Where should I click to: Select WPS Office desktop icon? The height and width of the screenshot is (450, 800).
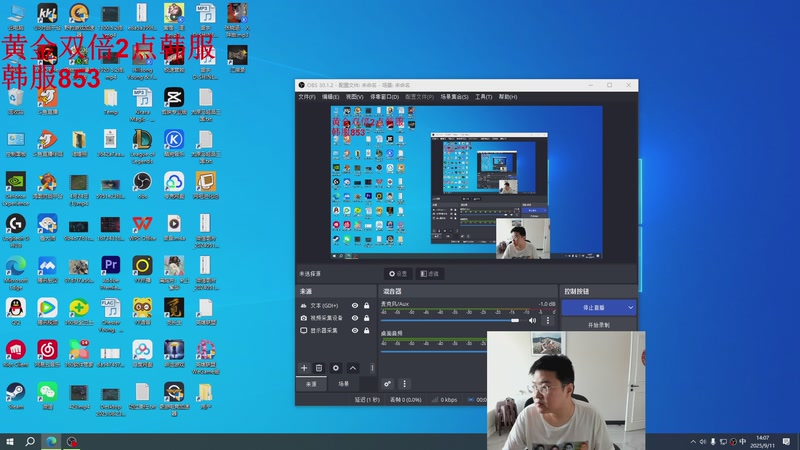[x=142, y=228]
